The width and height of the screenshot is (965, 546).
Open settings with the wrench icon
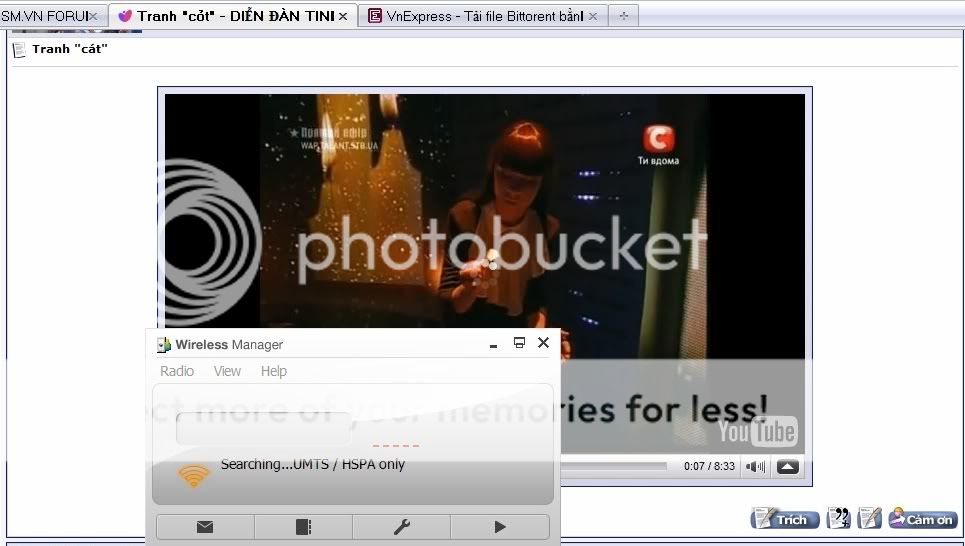(x=401, y=527)
